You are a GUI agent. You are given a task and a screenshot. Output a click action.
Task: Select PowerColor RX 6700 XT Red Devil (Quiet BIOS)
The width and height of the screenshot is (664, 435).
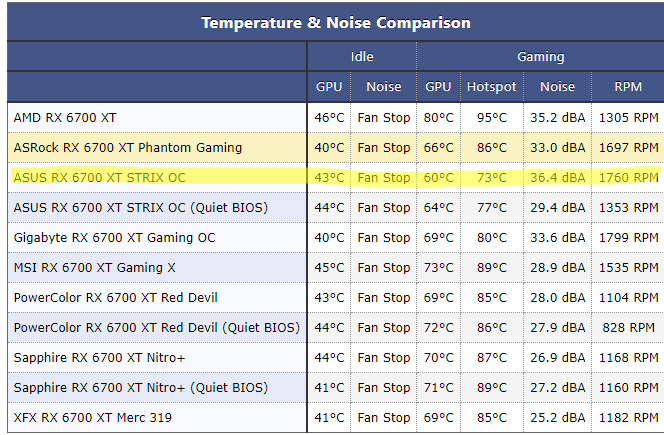pos(156,327)
